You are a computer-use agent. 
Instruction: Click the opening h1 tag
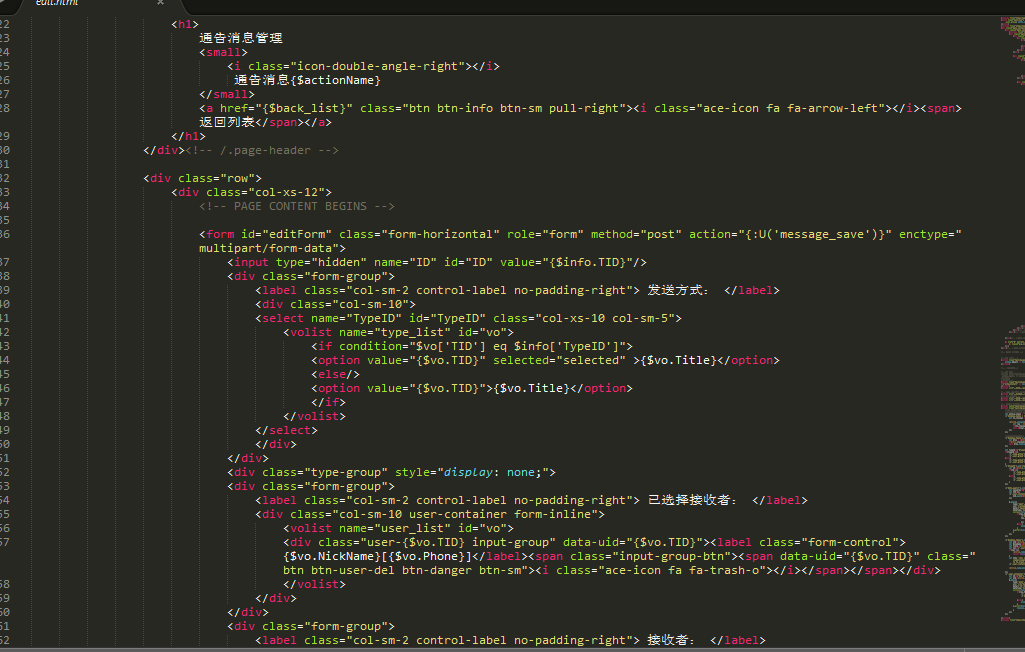coord(185,24)
